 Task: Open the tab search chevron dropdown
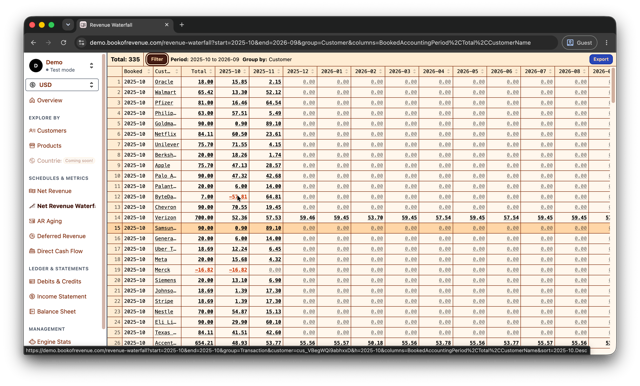coord(68,25)
